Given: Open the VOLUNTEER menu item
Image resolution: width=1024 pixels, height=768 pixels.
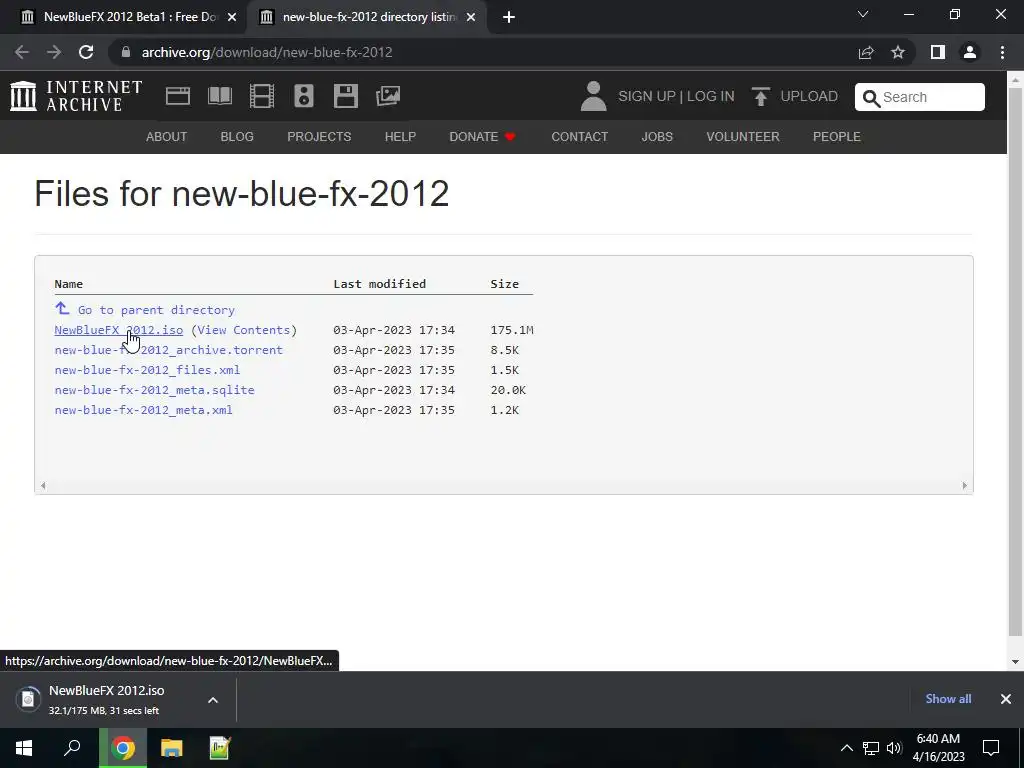Looking at the screenshot, I should (743, 136).
